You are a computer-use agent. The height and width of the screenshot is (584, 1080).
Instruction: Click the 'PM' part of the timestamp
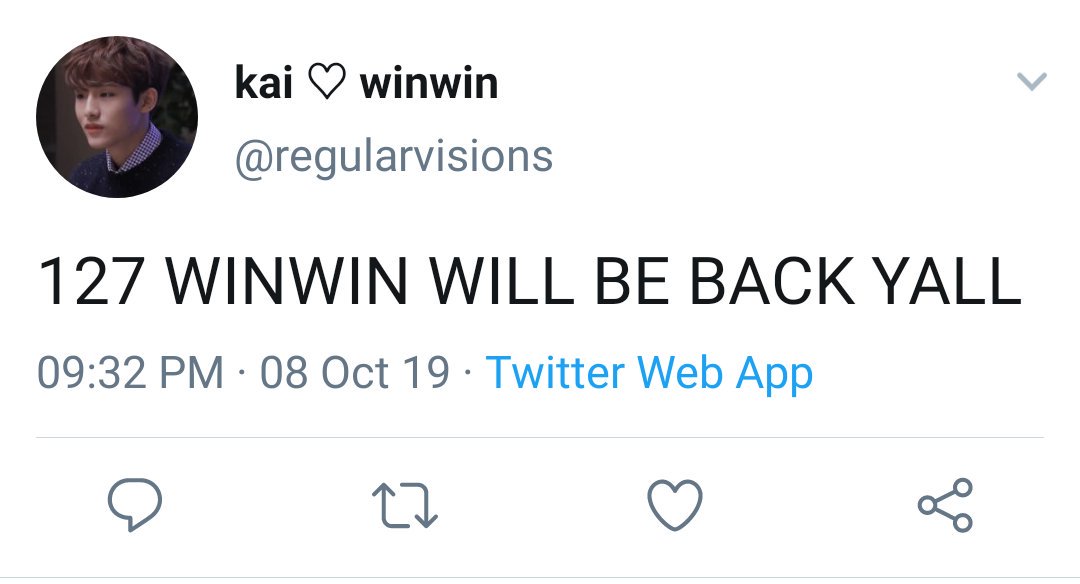pos(191,373)
